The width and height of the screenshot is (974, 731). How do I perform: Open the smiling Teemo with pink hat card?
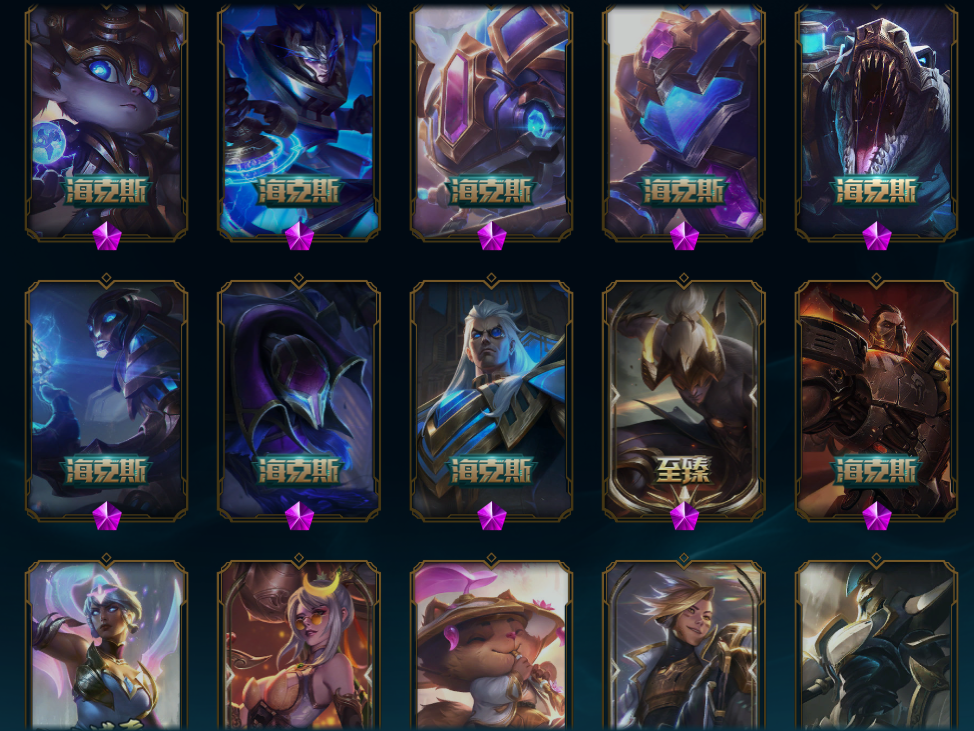pos(491,643)
